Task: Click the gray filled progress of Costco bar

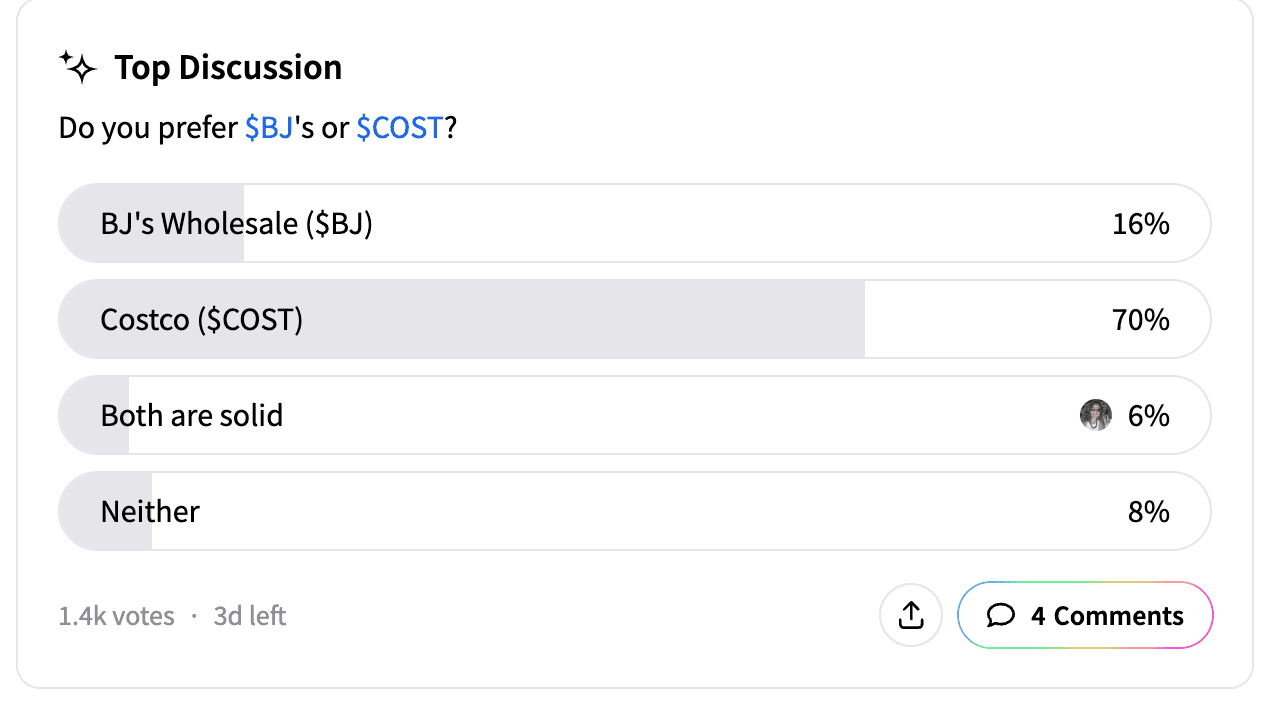Action: coord(462,320)
